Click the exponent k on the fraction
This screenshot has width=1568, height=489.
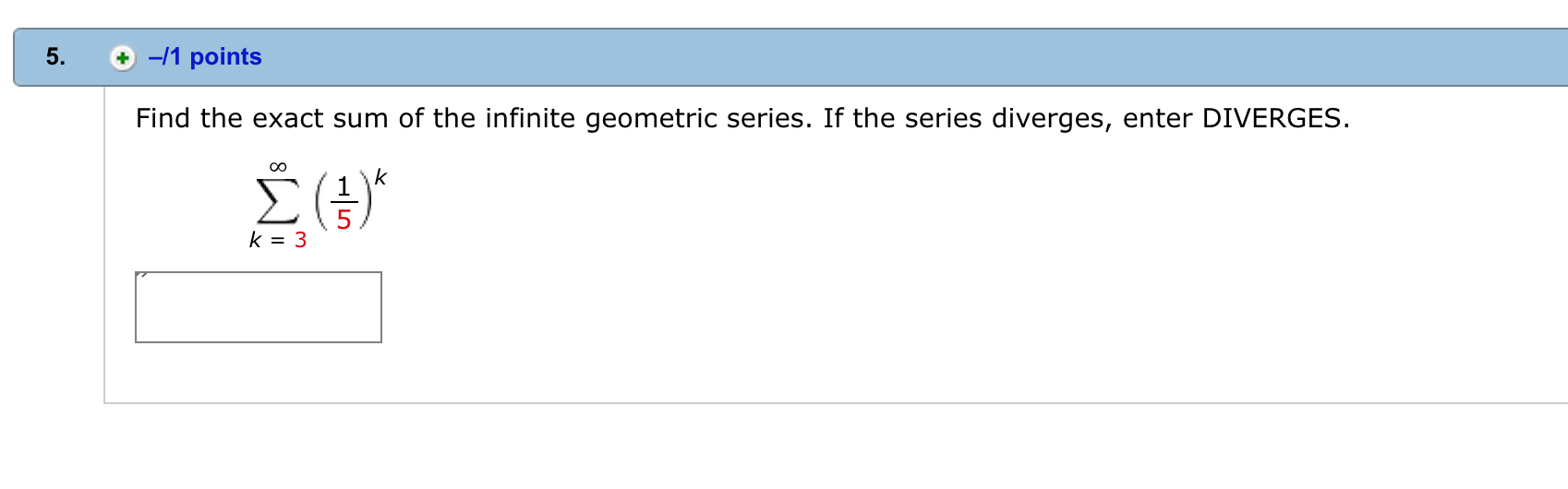(380, 177)
